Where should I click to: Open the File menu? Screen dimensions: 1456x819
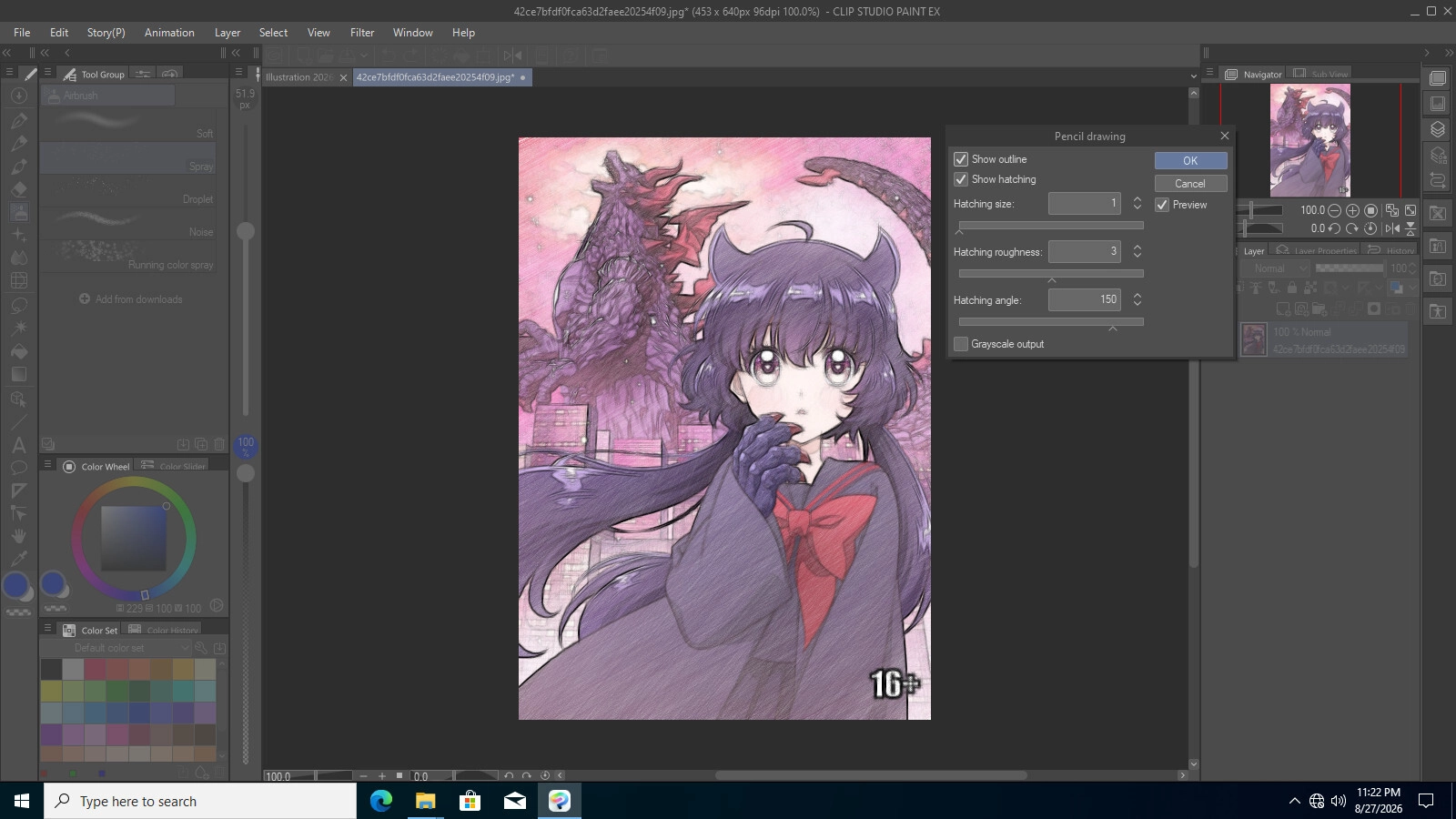[x=22, y=33]
